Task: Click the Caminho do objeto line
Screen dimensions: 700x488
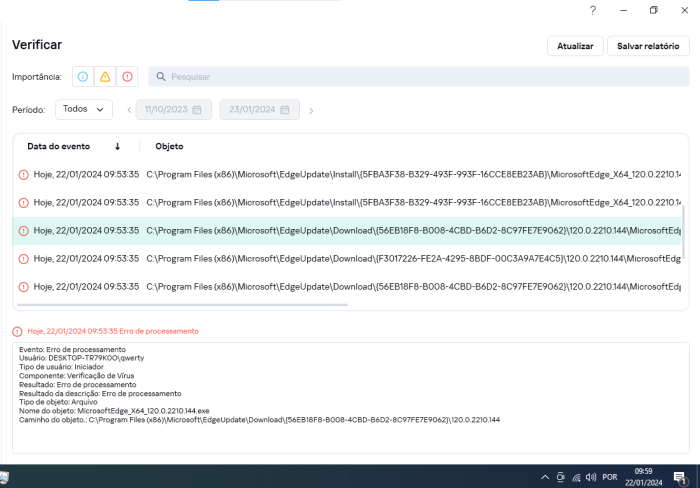Action: click(259, 420)
